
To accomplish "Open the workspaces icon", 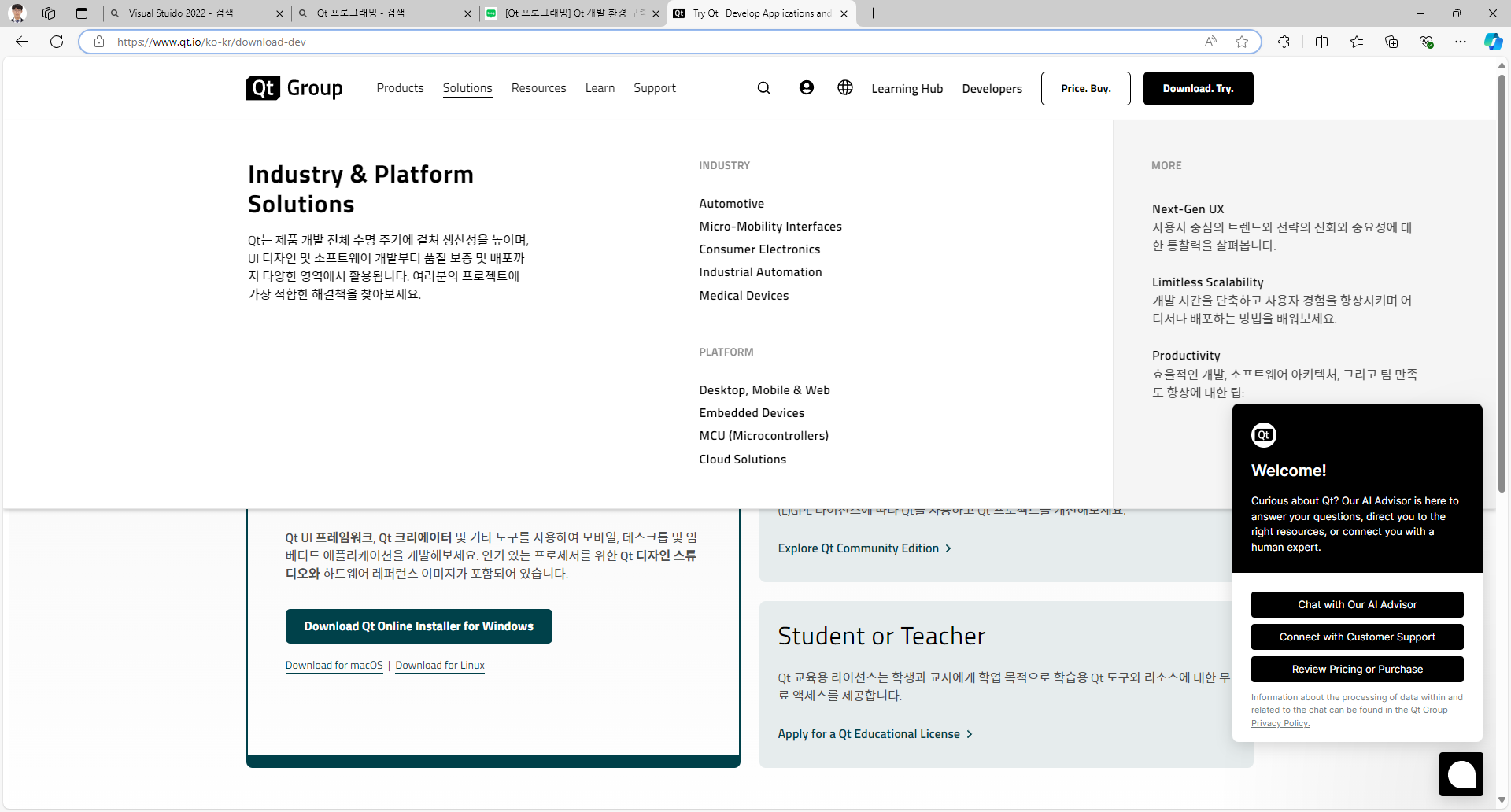I will (x=49, y=13).
